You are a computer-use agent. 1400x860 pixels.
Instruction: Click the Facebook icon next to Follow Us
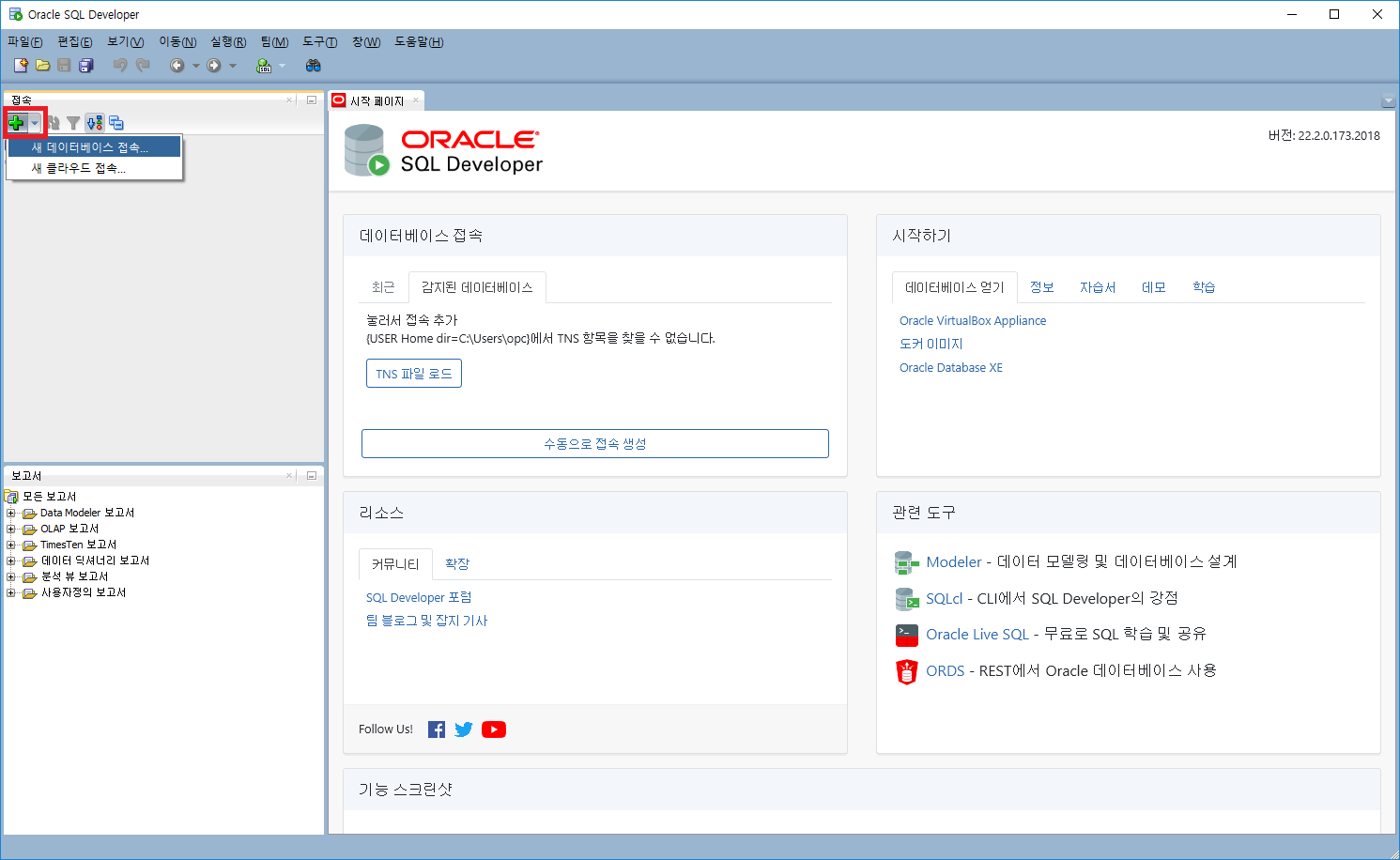pyautogui.click(x=437, y=729)
